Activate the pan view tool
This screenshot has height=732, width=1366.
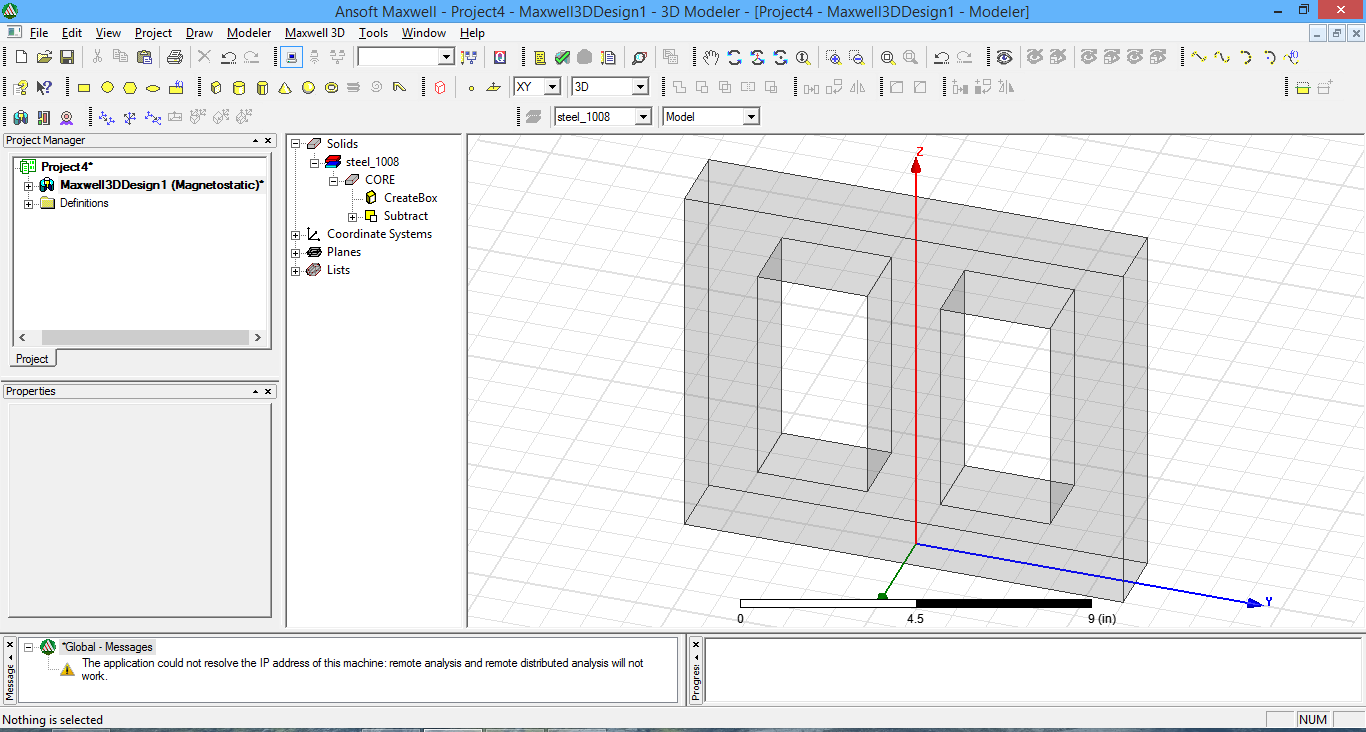pyautogui.click(x=712, y=57)
